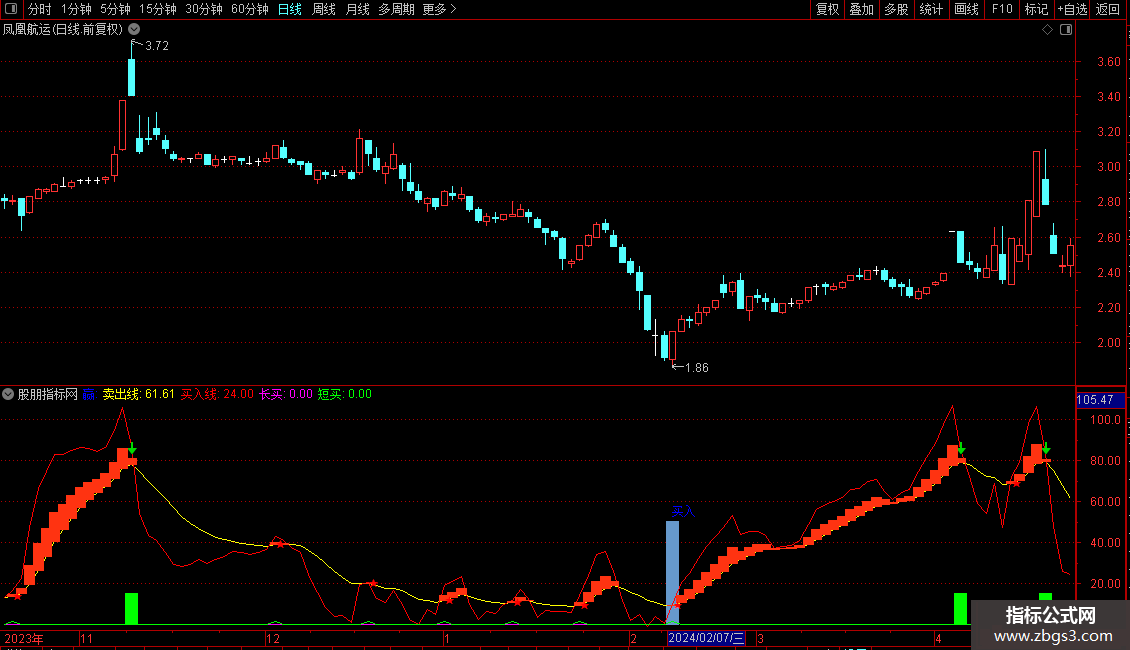Click month 1 on the time axis
Screen dimensions: 1130x650
pyautogui.click(x=447, y=638)
